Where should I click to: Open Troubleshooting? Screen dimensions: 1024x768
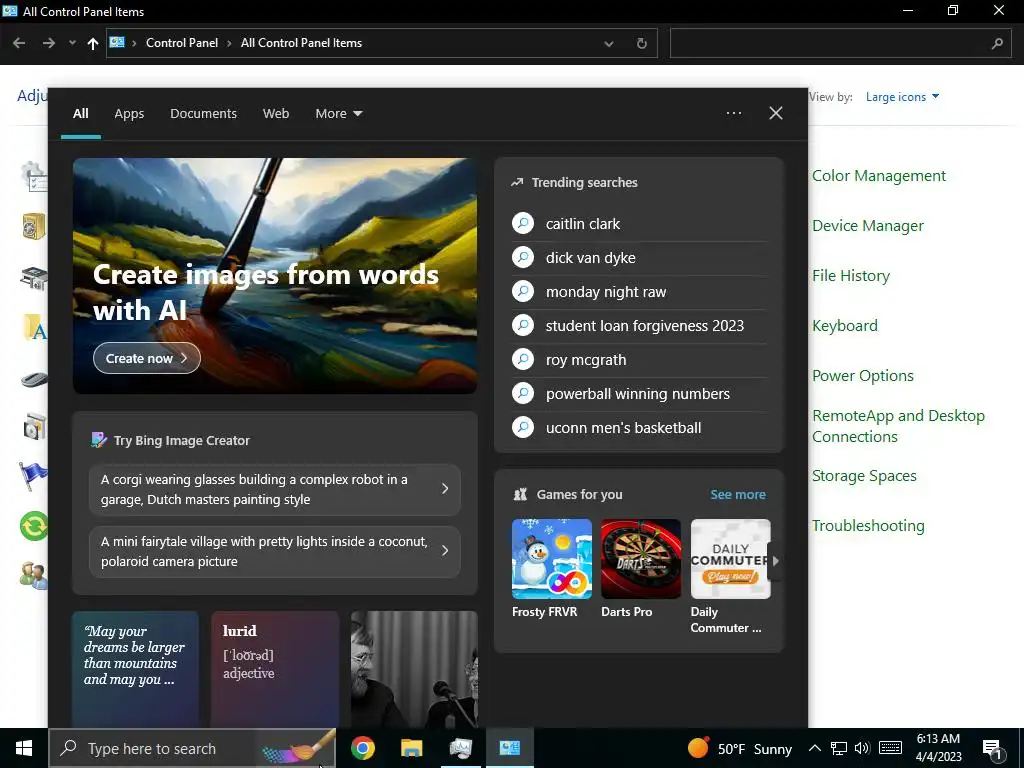[868, 526]
